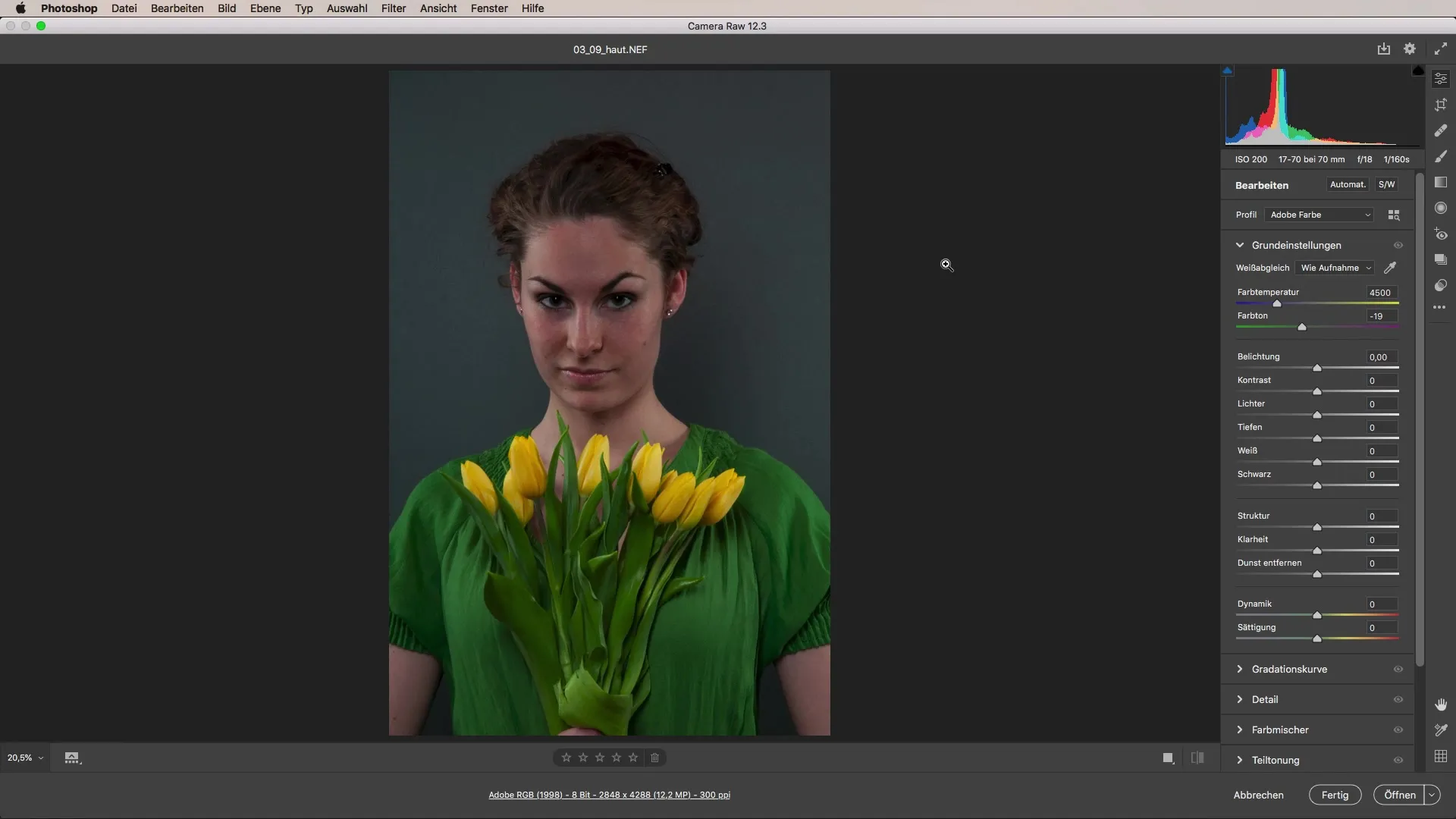
Task: Open the Profil Adobe Farbe dropdown
Action: pyautogui.click(x=1319, y=215)
